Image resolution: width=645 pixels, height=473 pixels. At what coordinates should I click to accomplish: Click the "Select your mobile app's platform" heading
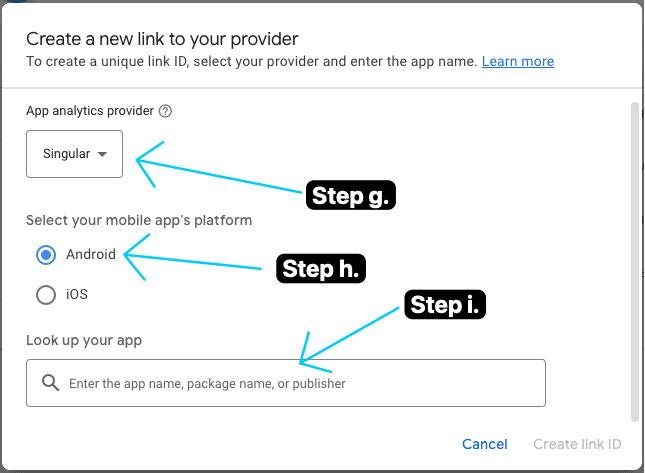coord(139,220)
